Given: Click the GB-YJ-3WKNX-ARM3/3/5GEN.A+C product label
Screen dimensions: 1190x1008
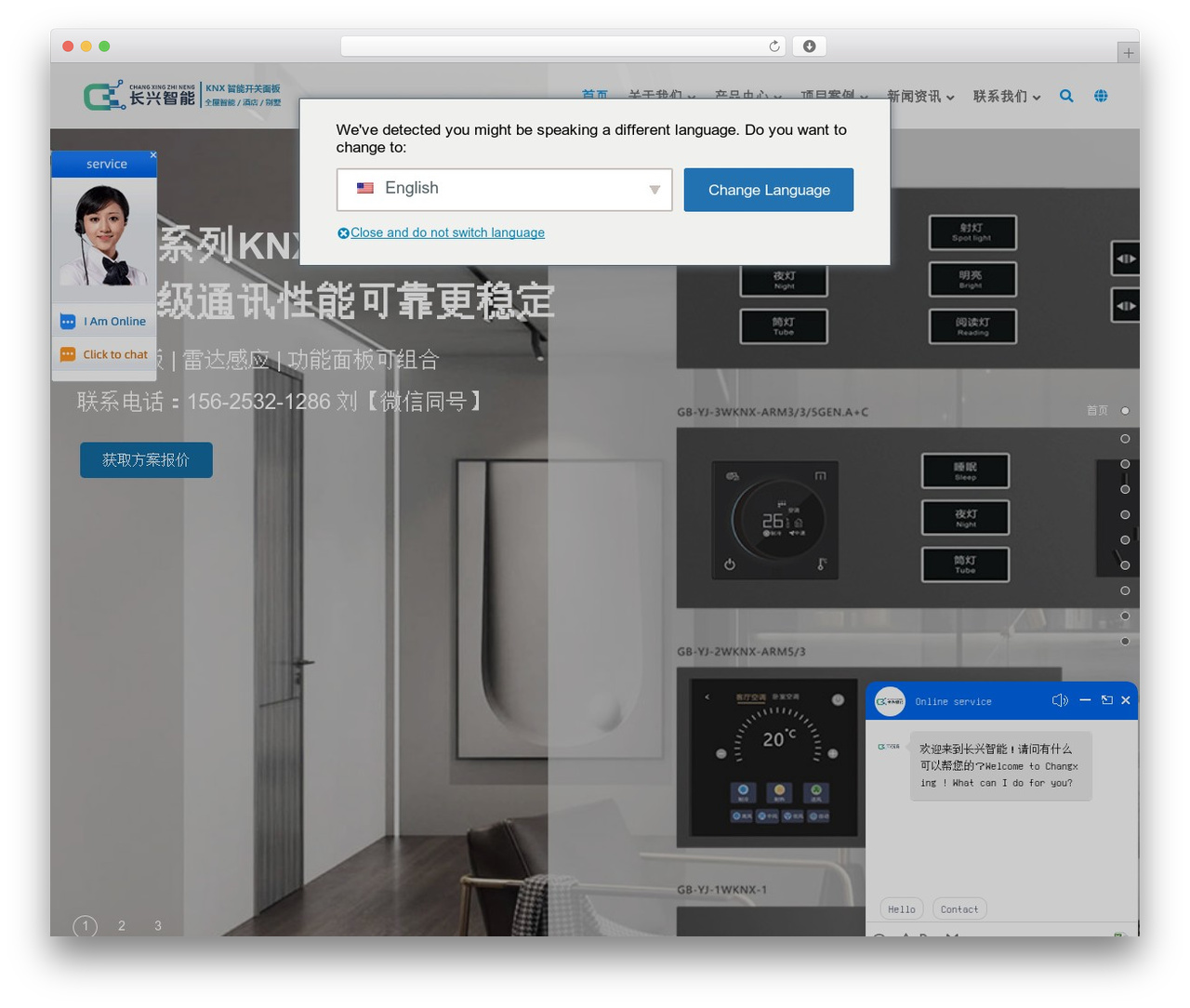Looking at the screenshot, I should [773, 412].
